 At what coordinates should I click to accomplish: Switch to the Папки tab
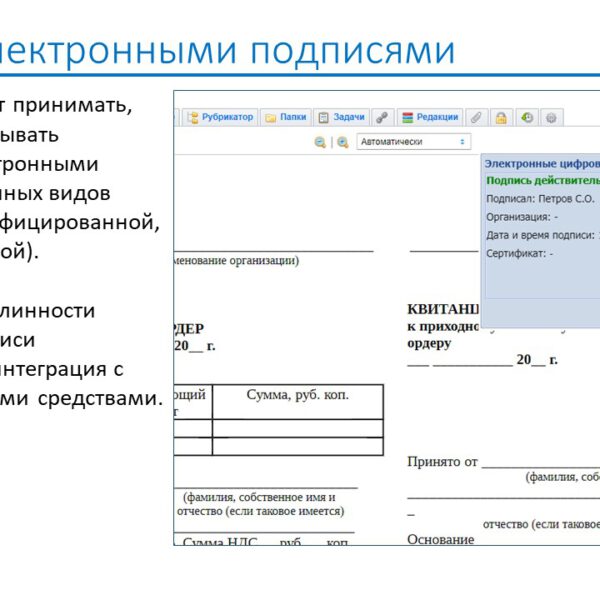pos(286,117)
